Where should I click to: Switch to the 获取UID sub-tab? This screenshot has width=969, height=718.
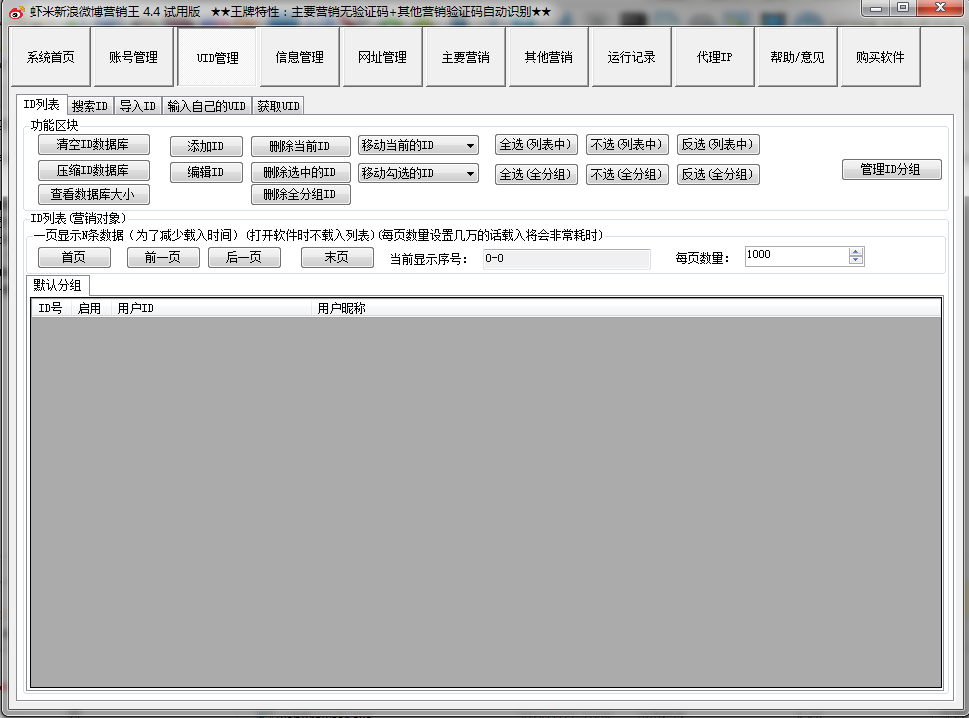(x=277, y=106)
